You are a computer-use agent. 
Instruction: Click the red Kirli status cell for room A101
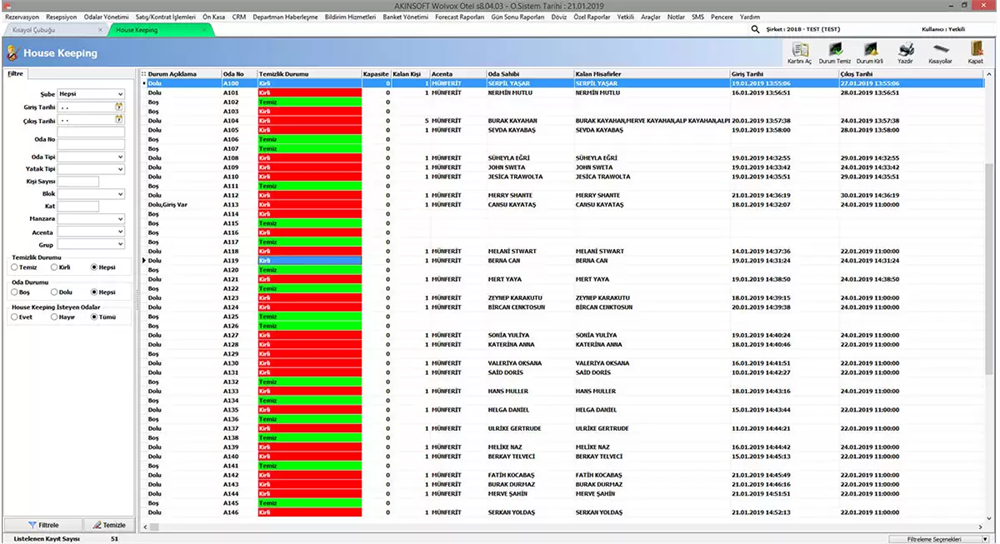pos(308,93)
